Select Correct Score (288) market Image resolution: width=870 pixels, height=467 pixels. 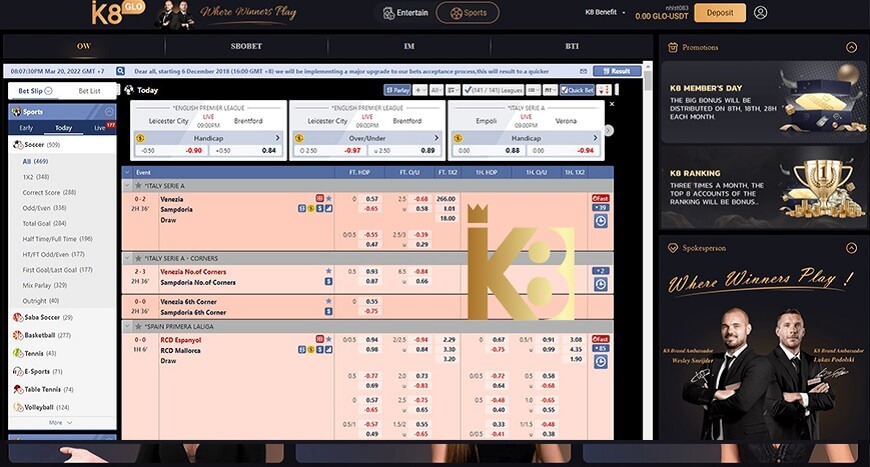click(x=49, y=192)
